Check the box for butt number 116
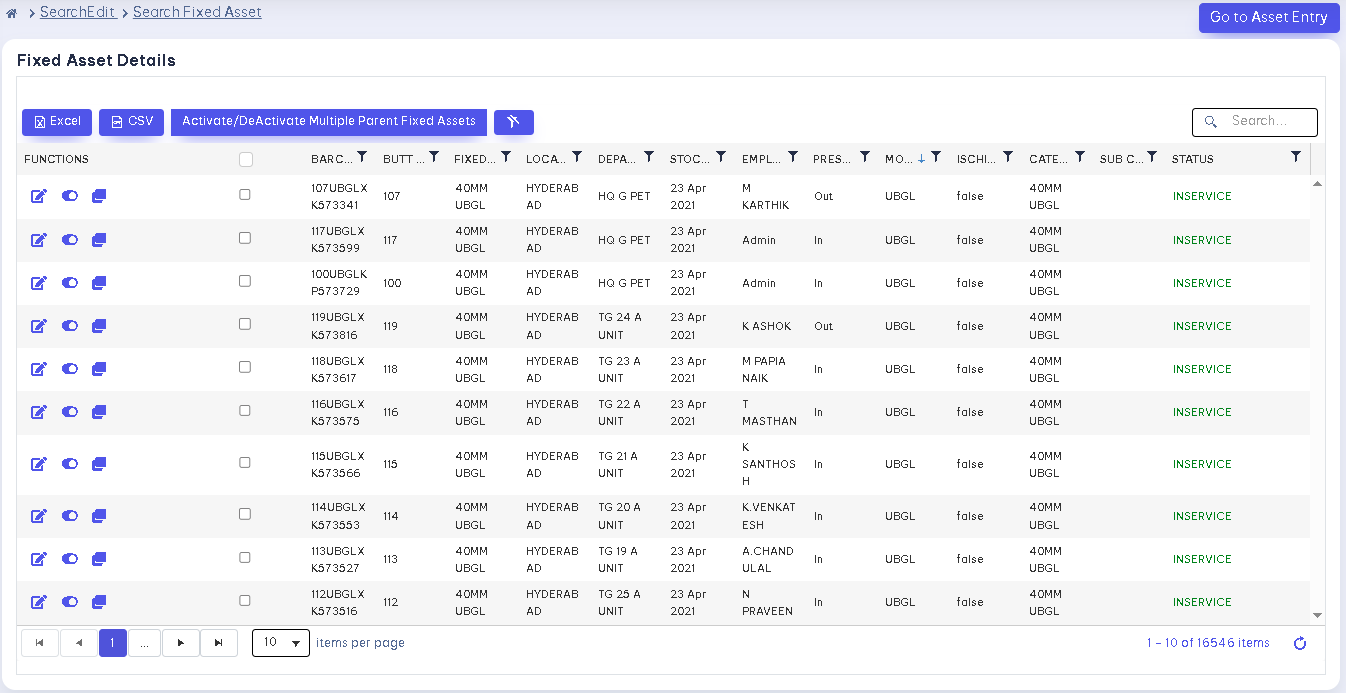This screenshot has width=1346, height=693. [x=245, y=410]
